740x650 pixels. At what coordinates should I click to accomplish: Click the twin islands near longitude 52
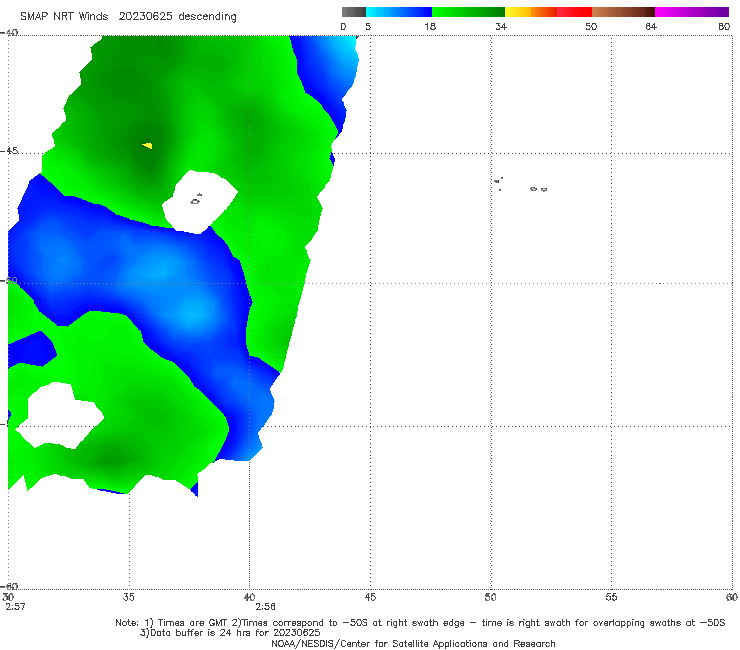coord(538,189)
